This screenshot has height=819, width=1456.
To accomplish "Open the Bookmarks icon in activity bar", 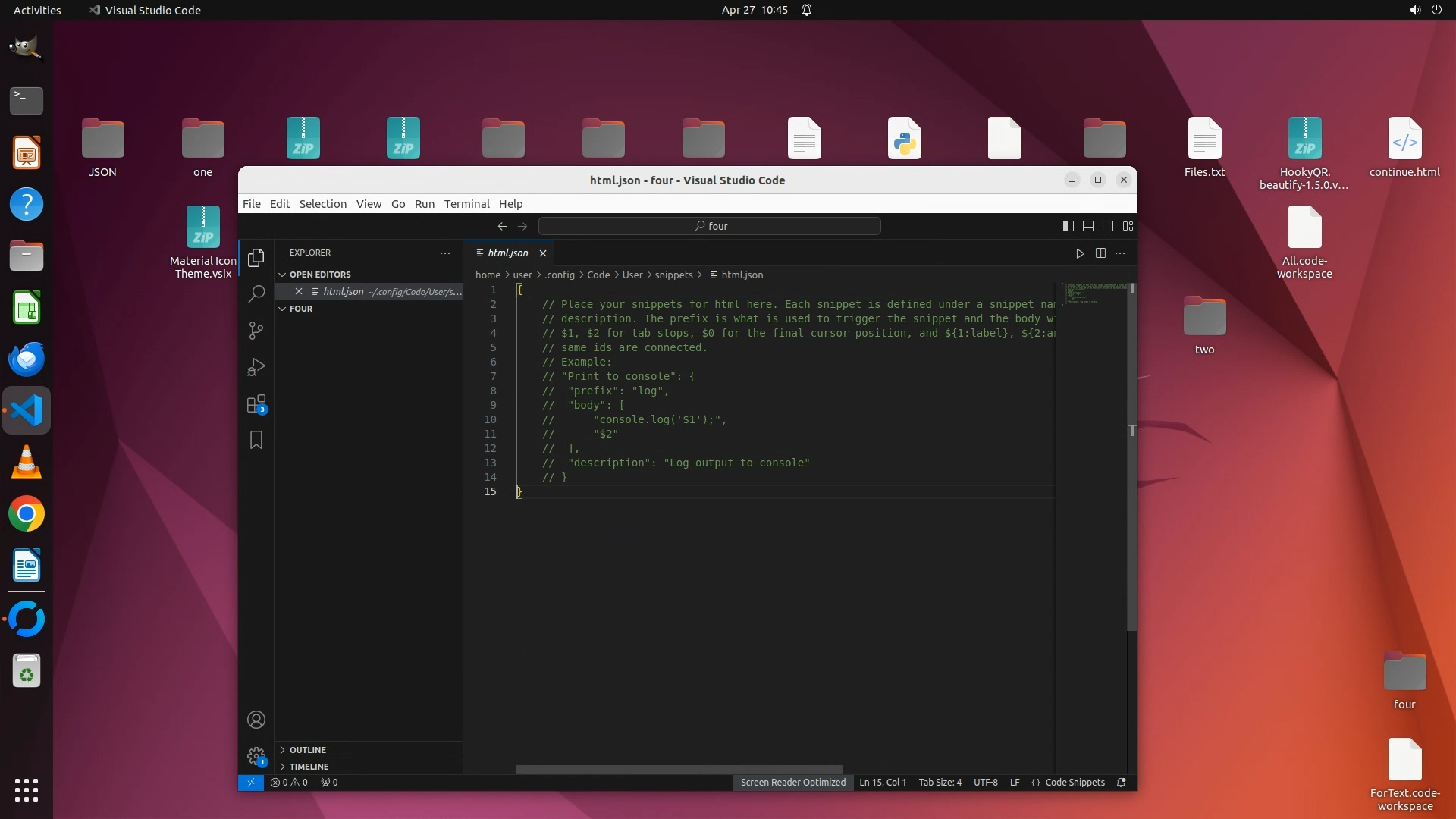I will point(256,440).
